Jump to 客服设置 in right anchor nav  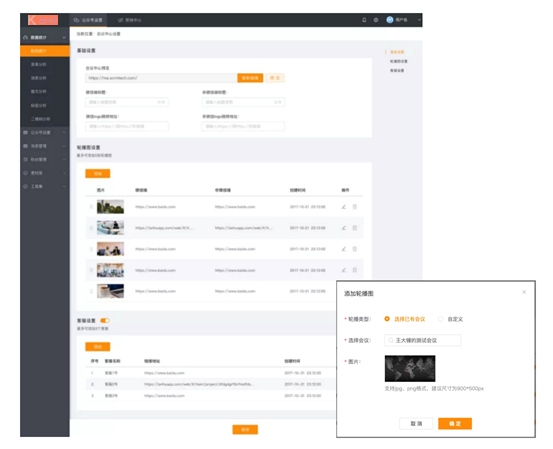click(x=397, y=71)
